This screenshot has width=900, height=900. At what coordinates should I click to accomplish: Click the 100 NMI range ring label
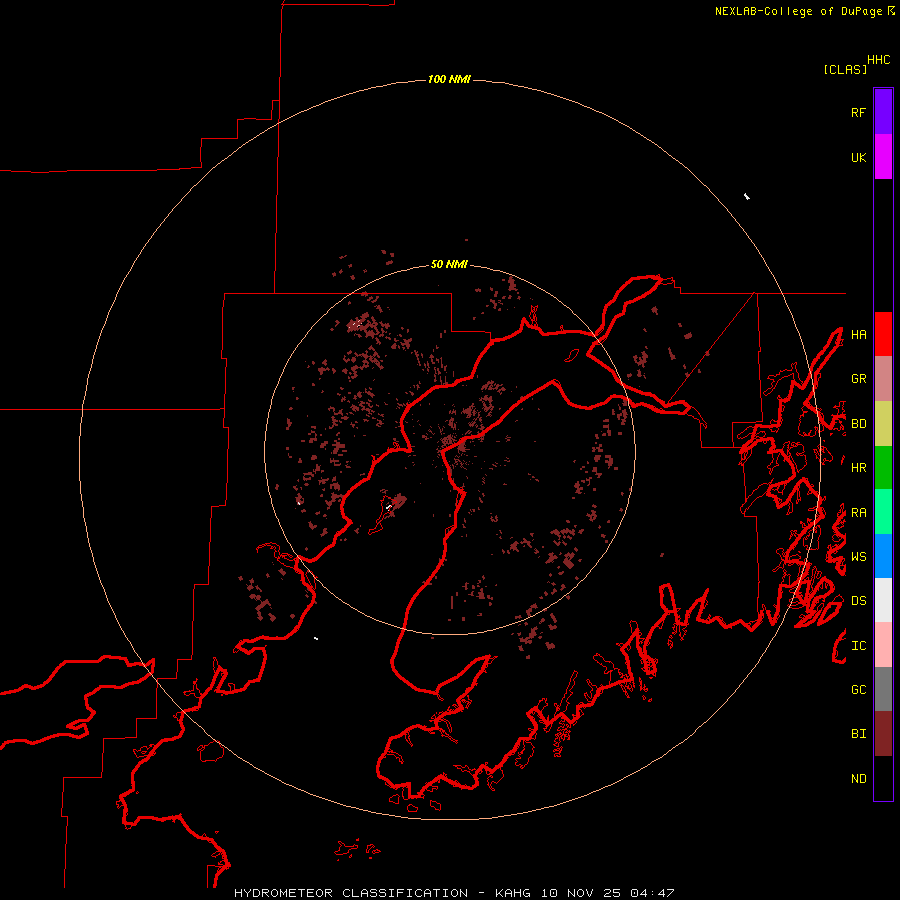tap(449, 79)
